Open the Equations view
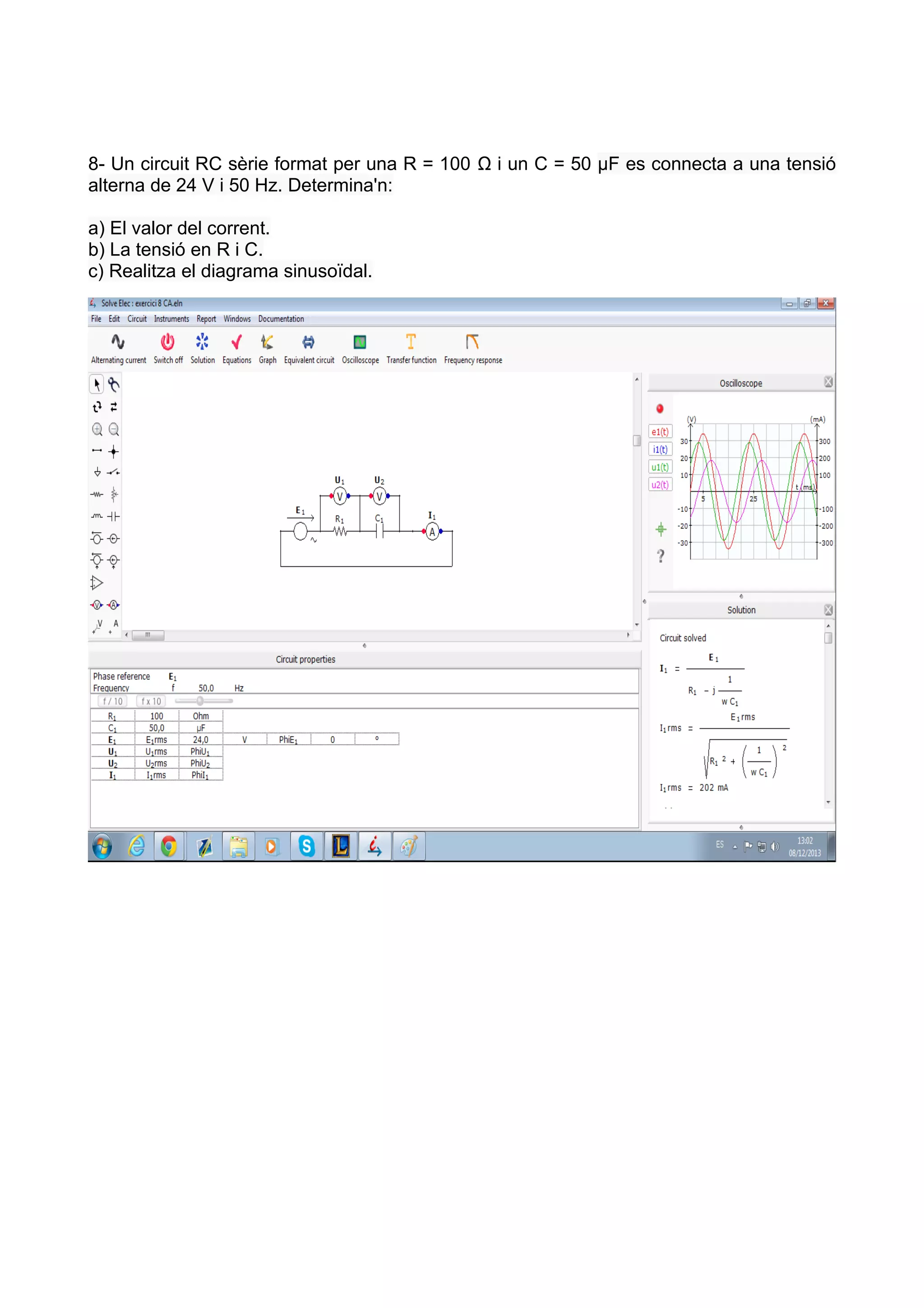 pos(237,348)
